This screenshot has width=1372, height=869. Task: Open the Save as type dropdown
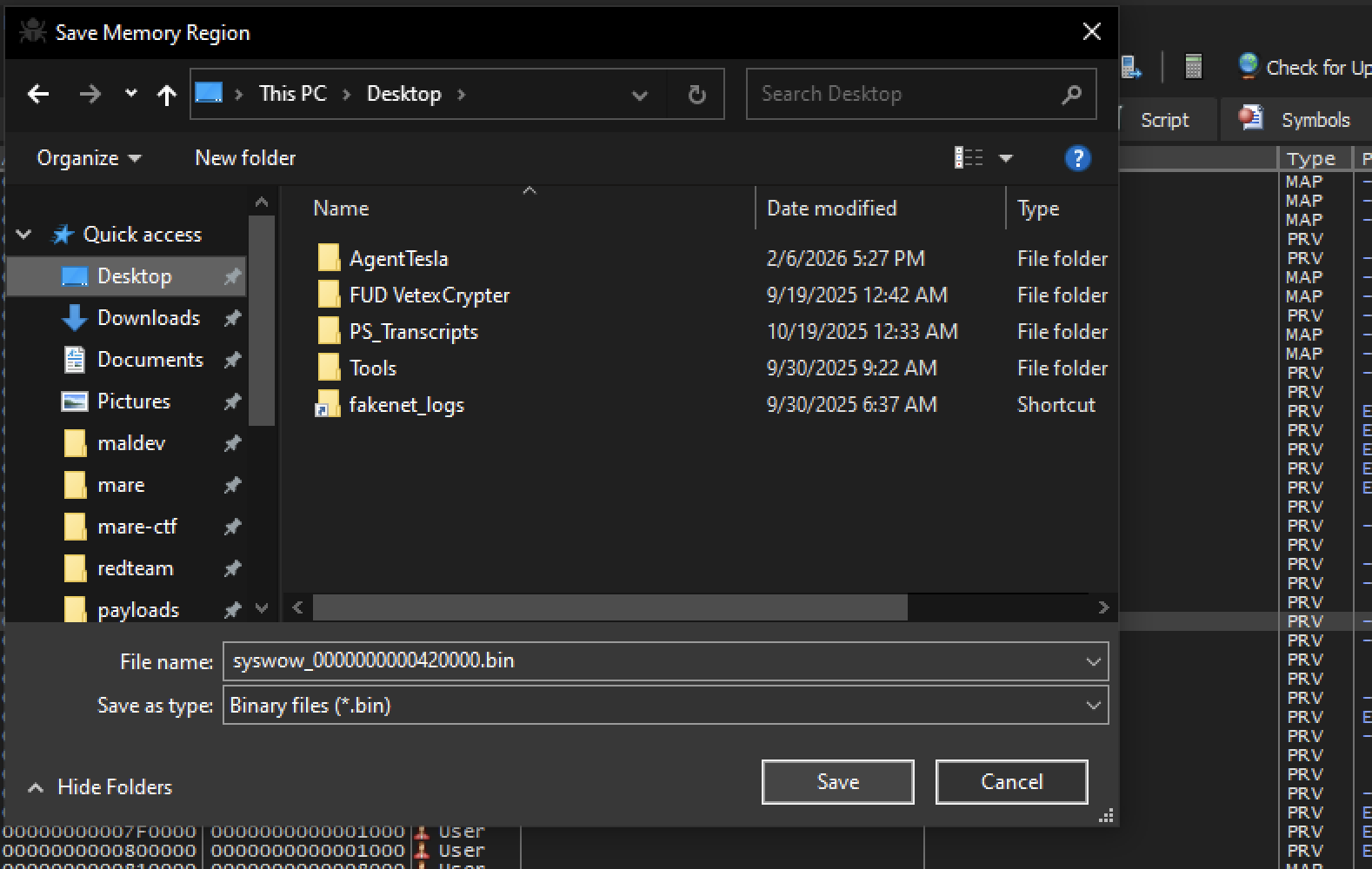[x=665, y=706]
